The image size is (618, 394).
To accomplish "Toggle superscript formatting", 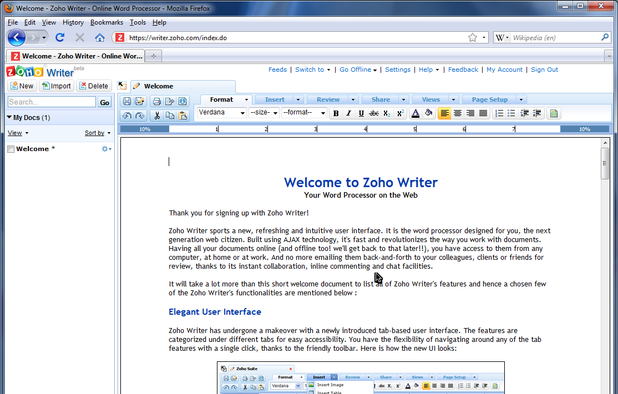I will [x=400, y=113].
